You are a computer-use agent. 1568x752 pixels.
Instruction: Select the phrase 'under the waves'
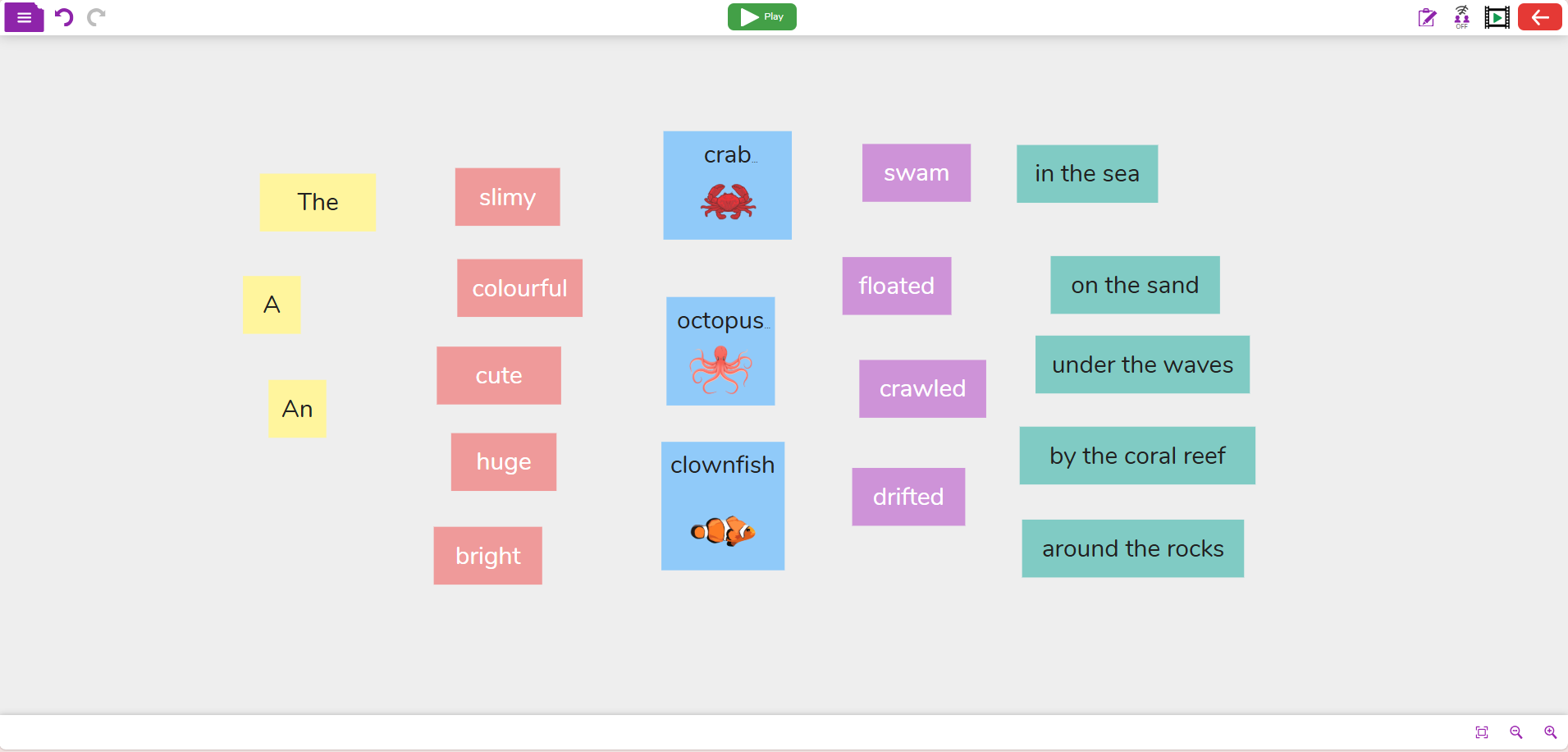(x=1141, y=365)
